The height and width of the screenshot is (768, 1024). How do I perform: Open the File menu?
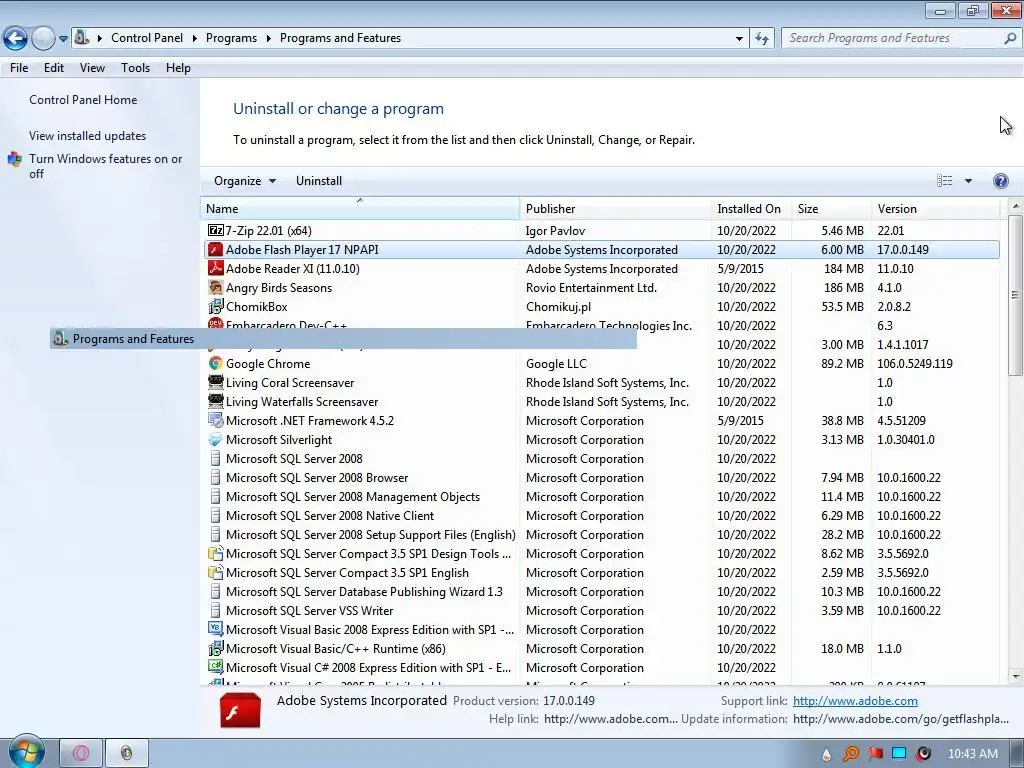click(x=19, y=68)
